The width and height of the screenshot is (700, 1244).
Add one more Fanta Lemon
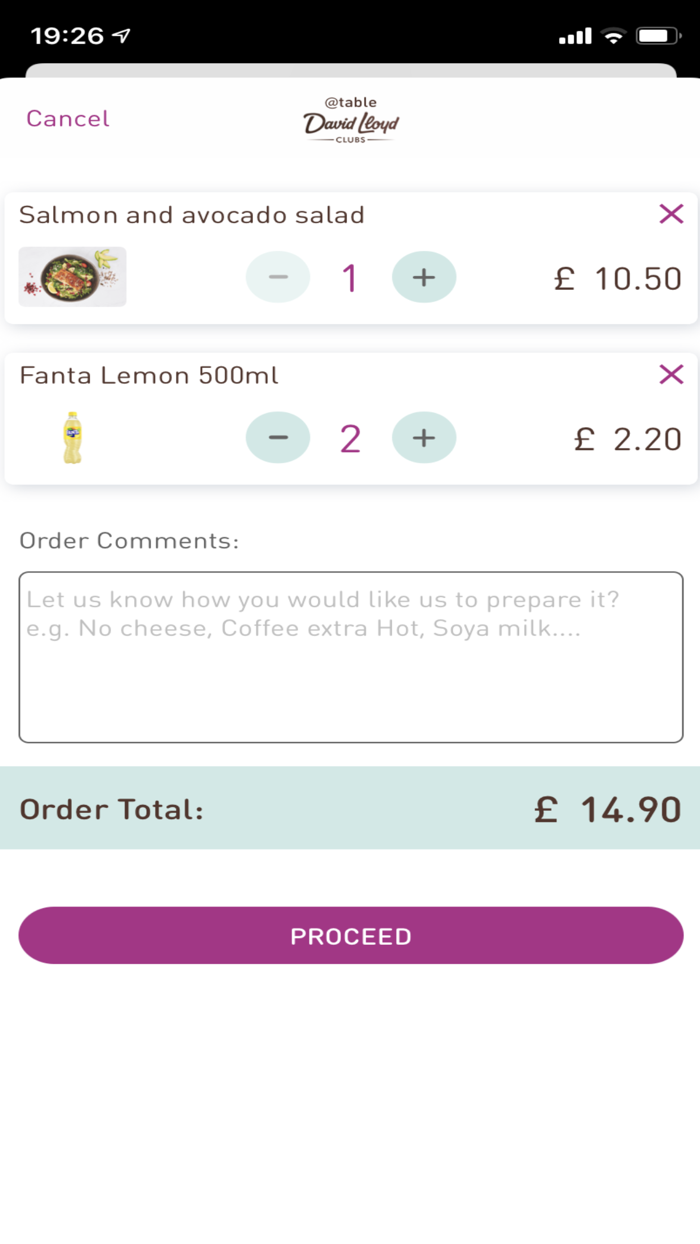tap(424, 438)
